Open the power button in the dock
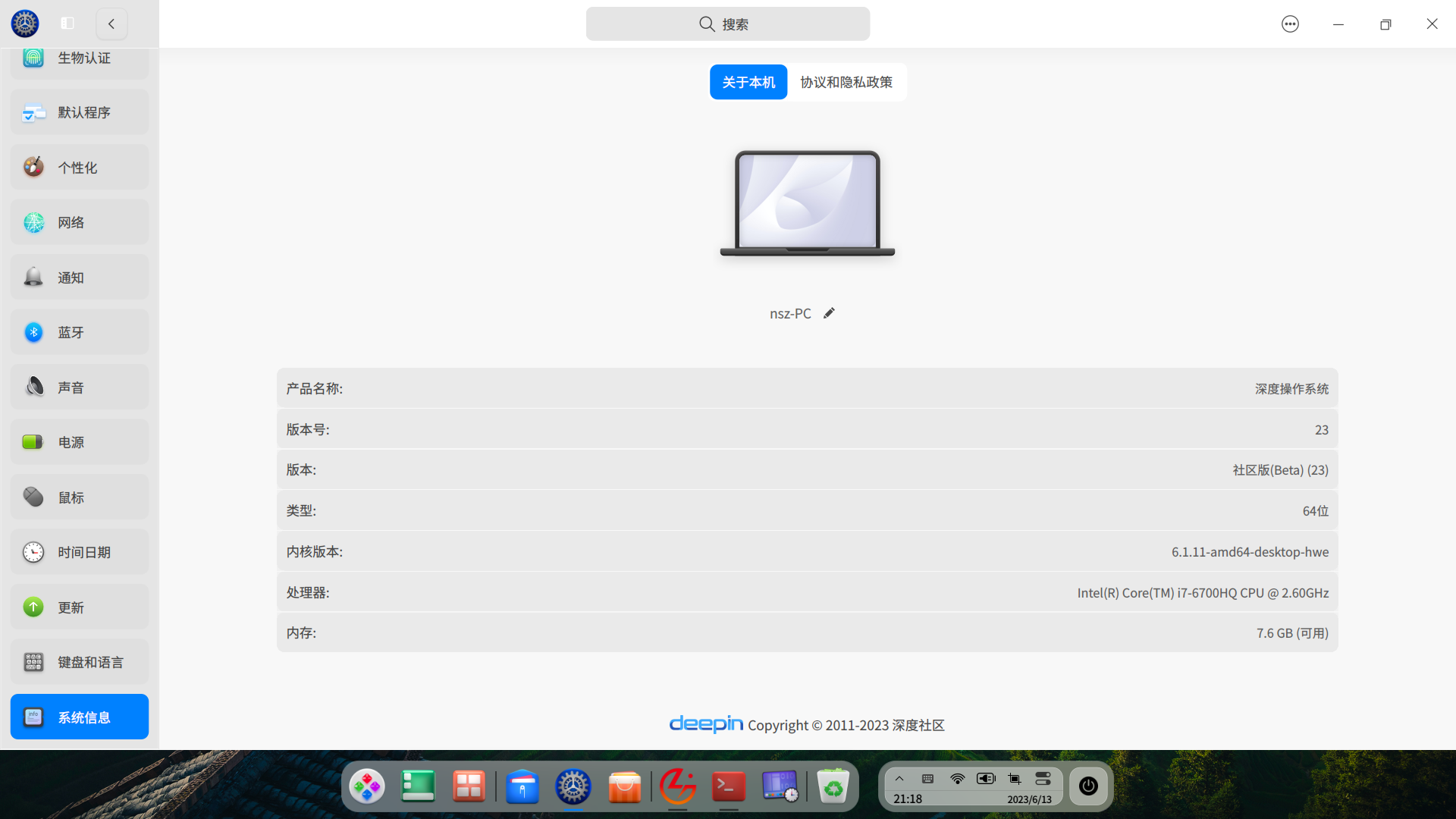 [1088, 786]
